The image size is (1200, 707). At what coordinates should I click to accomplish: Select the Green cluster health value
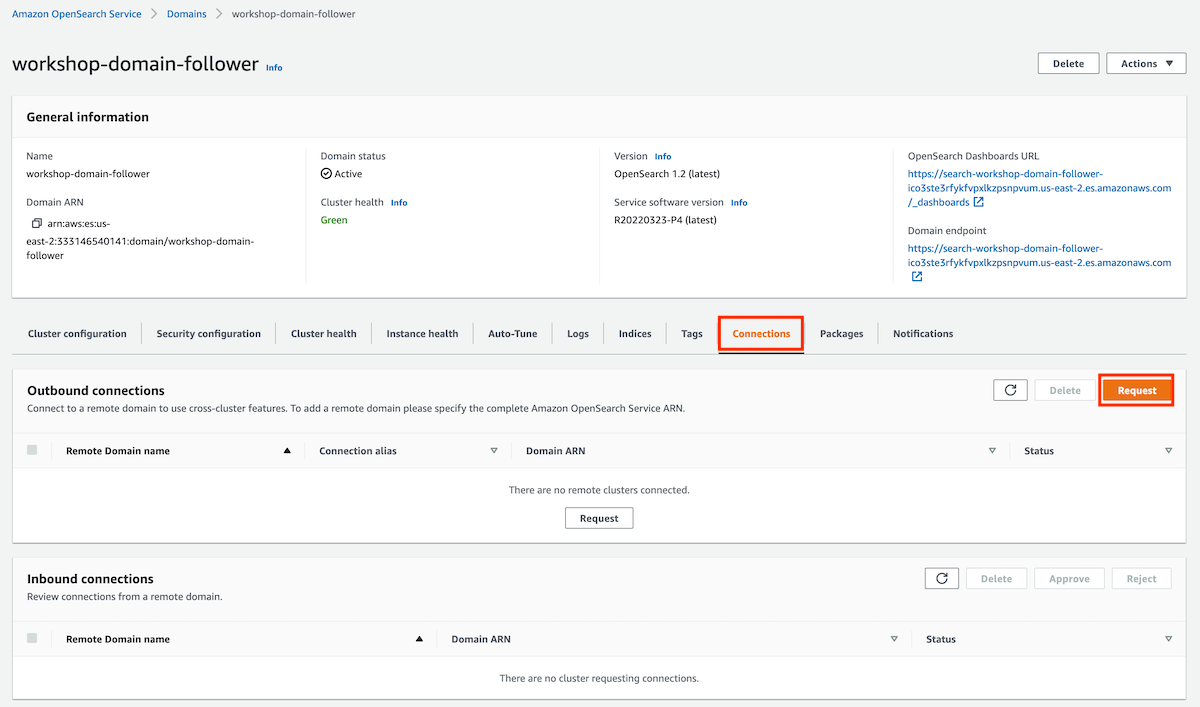tap(334, 220)
